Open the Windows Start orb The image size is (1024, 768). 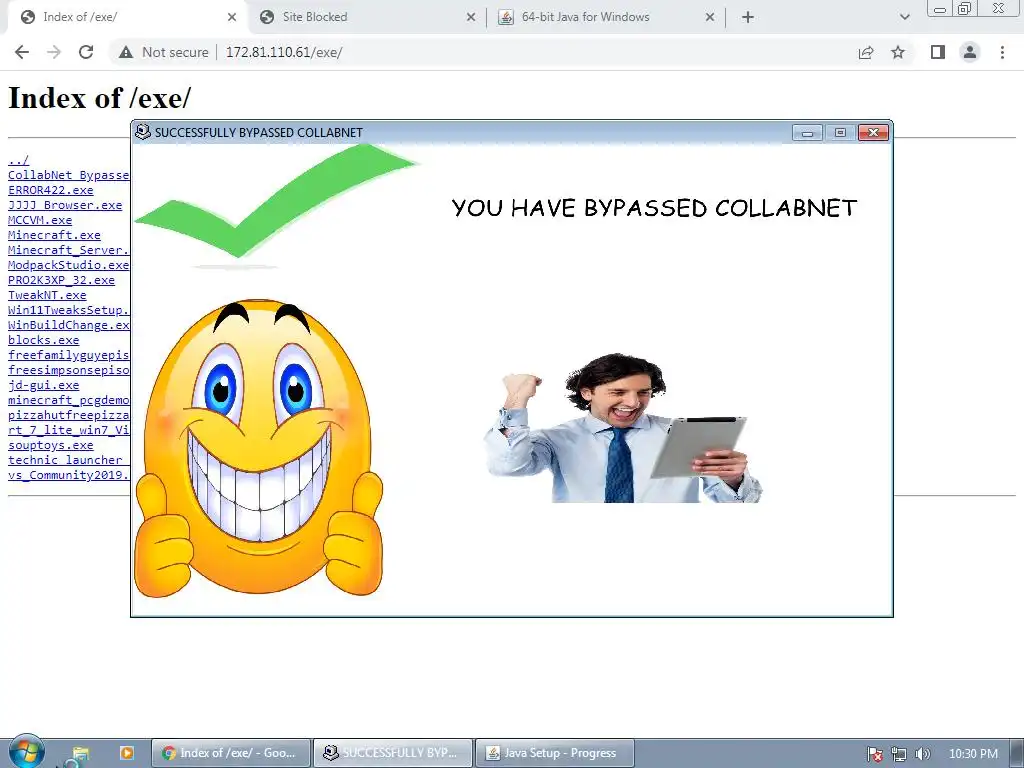[26, 752]
